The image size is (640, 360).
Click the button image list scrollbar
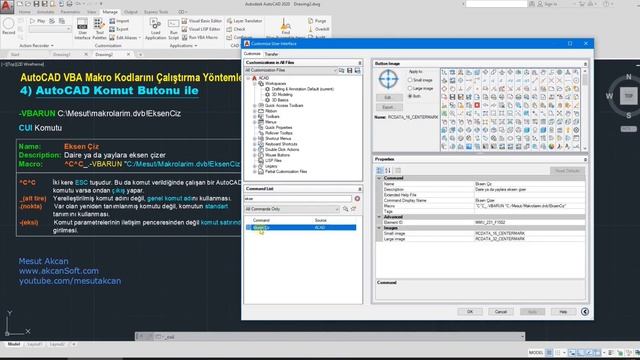(x=585, y=109)
